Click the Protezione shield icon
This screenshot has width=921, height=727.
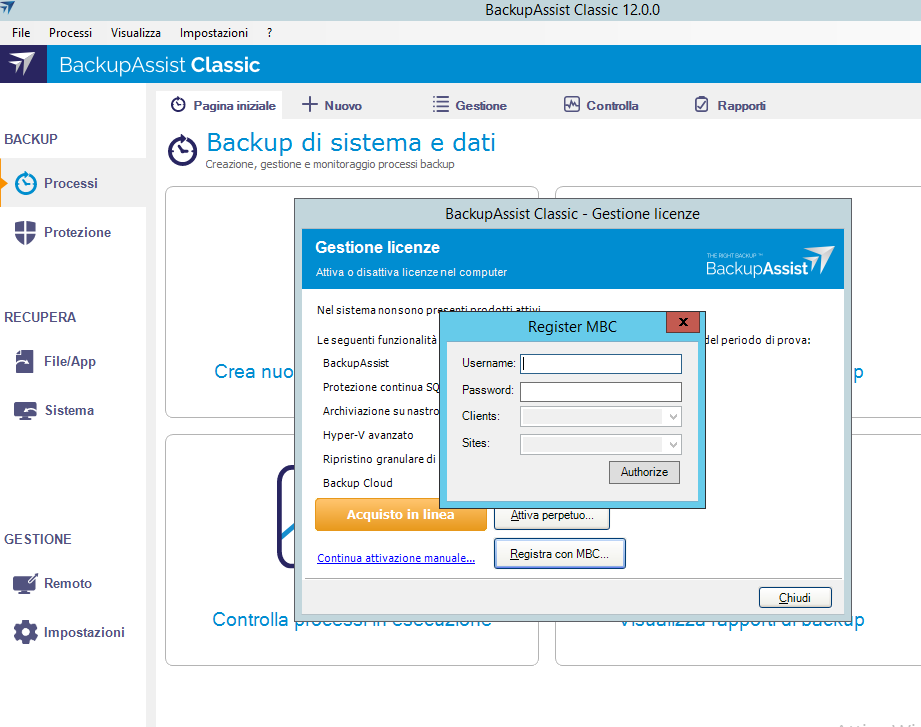point(26,232)
